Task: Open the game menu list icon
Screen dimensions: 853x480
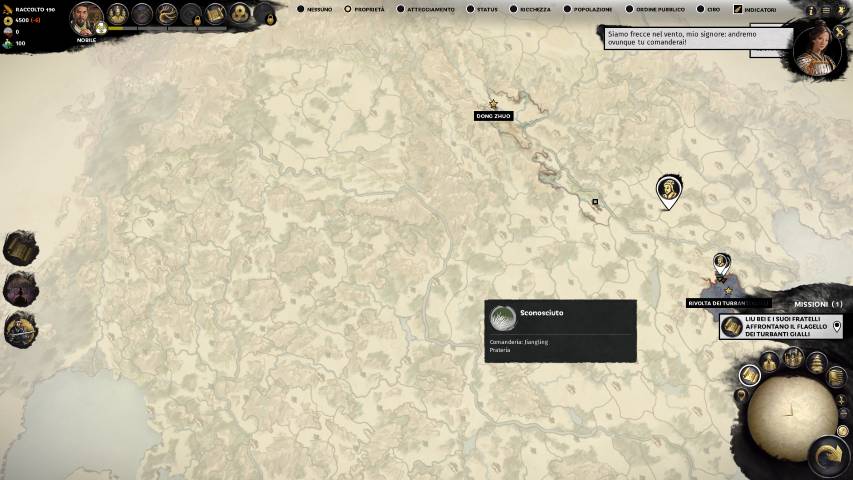Action: point(826,10)
